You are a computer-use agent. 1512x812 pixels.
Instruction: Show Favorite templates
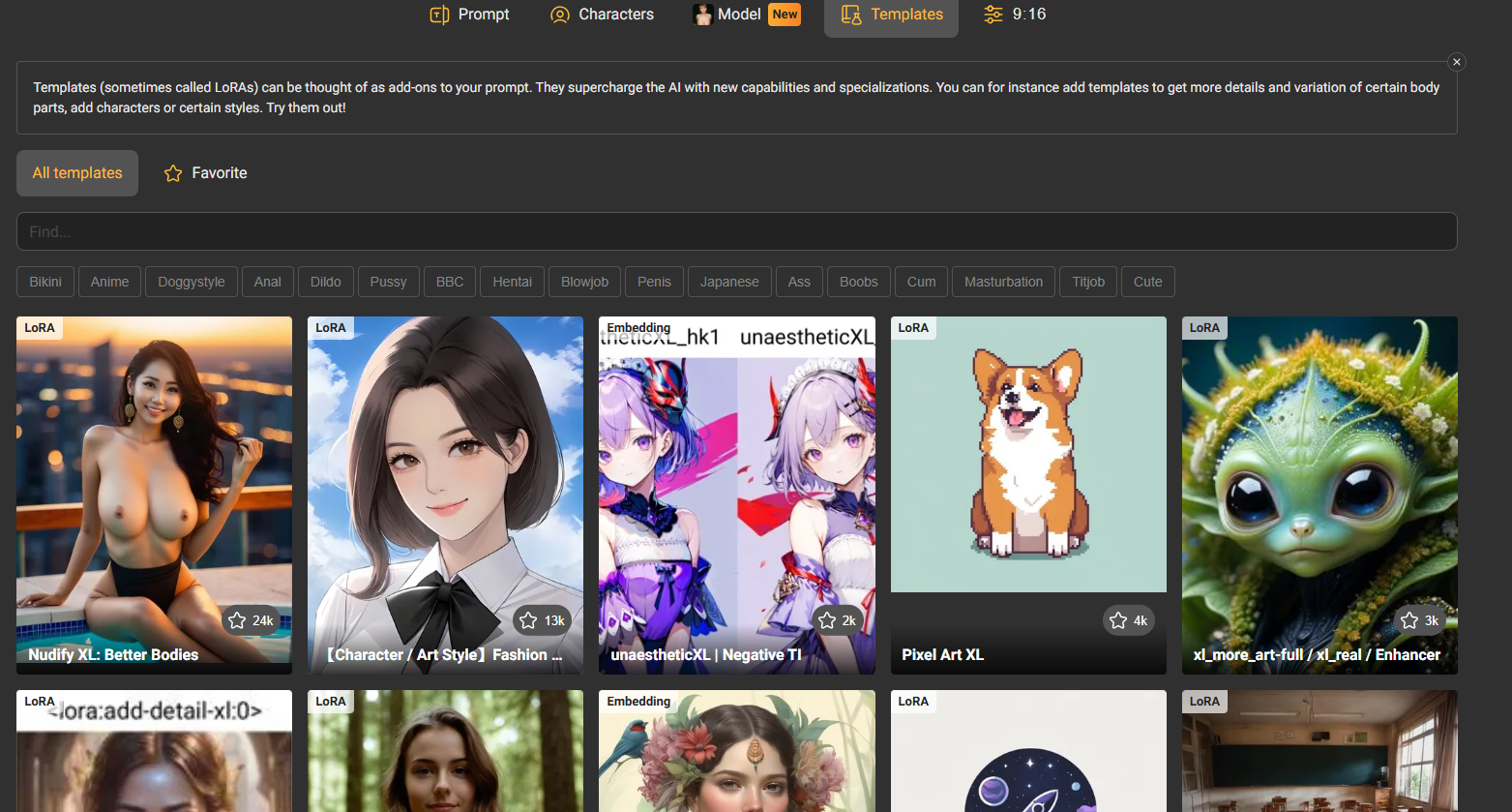coord(206,173)
